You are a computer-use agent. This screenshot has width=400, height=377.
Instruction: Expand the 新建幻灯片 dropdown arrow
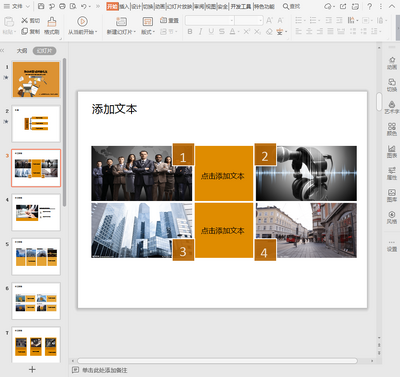tap(135, 32)
